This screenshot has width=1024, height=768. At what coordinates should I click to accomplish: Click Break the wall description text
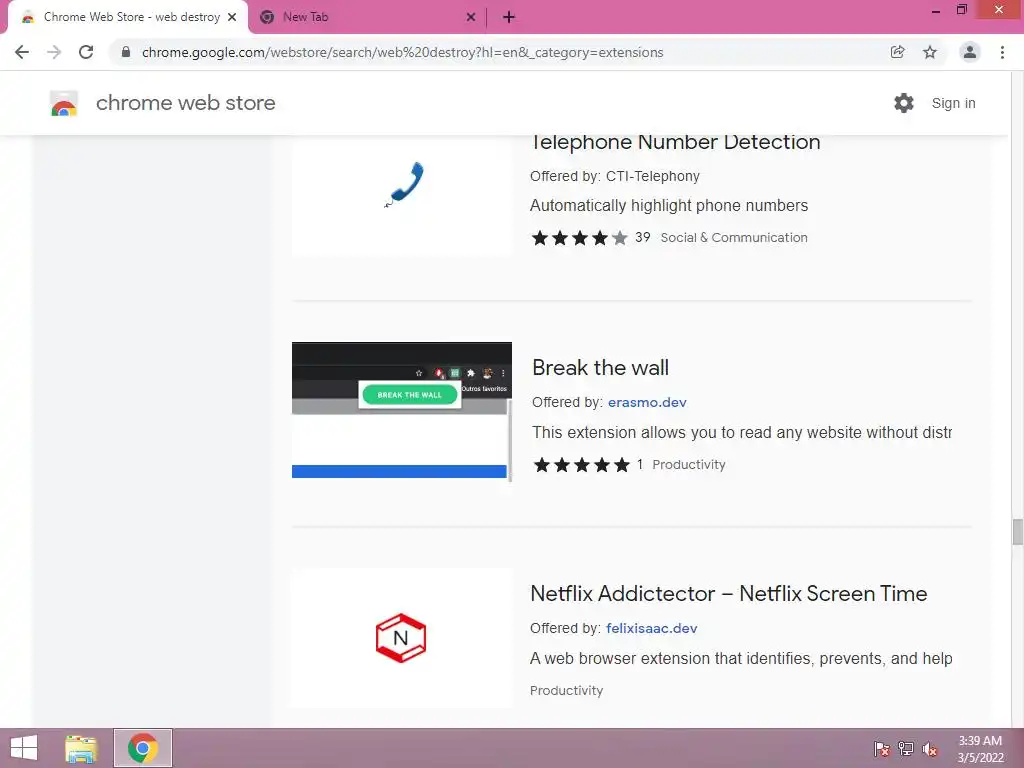pyautogui.click(x=742, y=432)
